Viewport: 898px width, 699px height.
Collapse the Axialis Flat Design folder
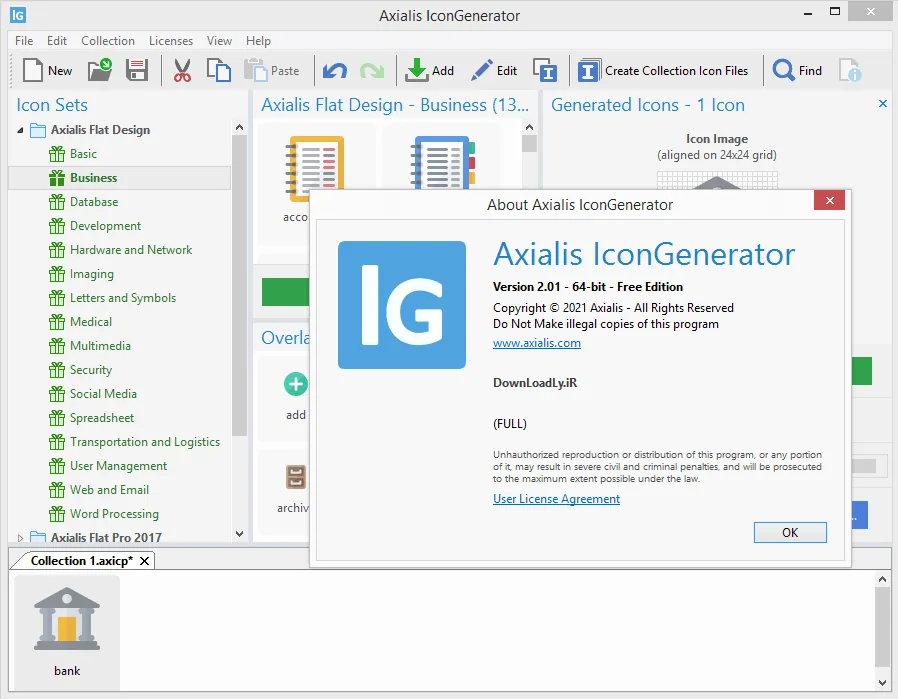tap(20, 131)
